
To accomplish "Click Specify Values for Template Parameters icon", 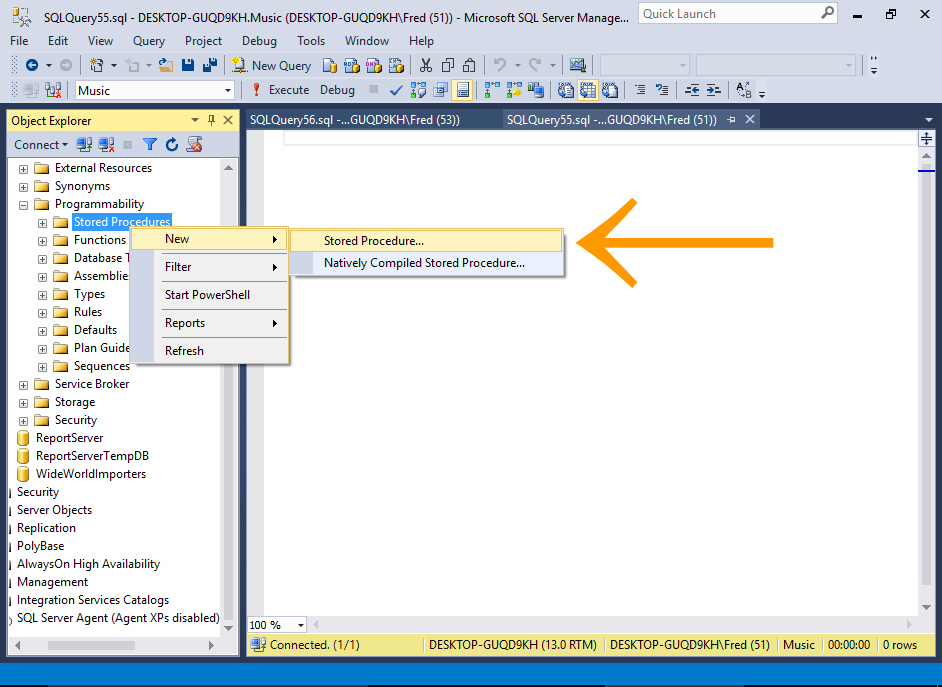I will coord(744,91).
